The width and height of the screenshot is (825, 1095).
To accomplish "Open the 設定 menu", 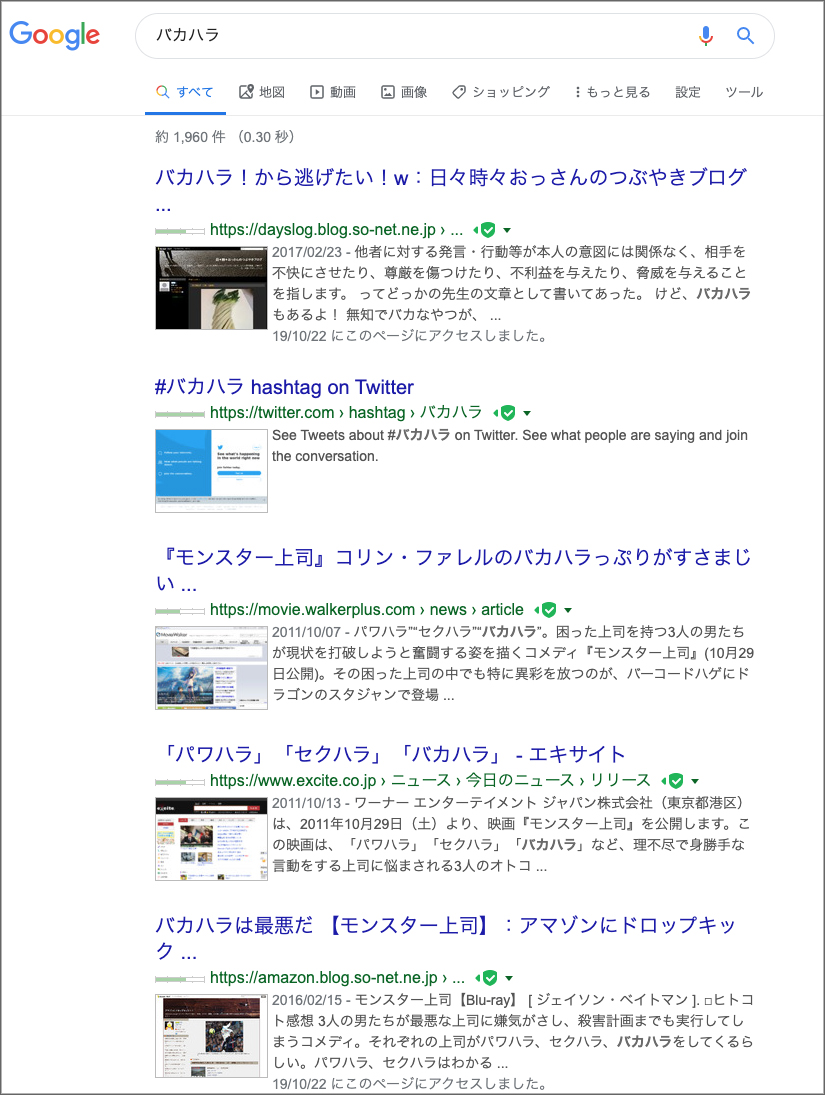I will click(x=687, y=92).
